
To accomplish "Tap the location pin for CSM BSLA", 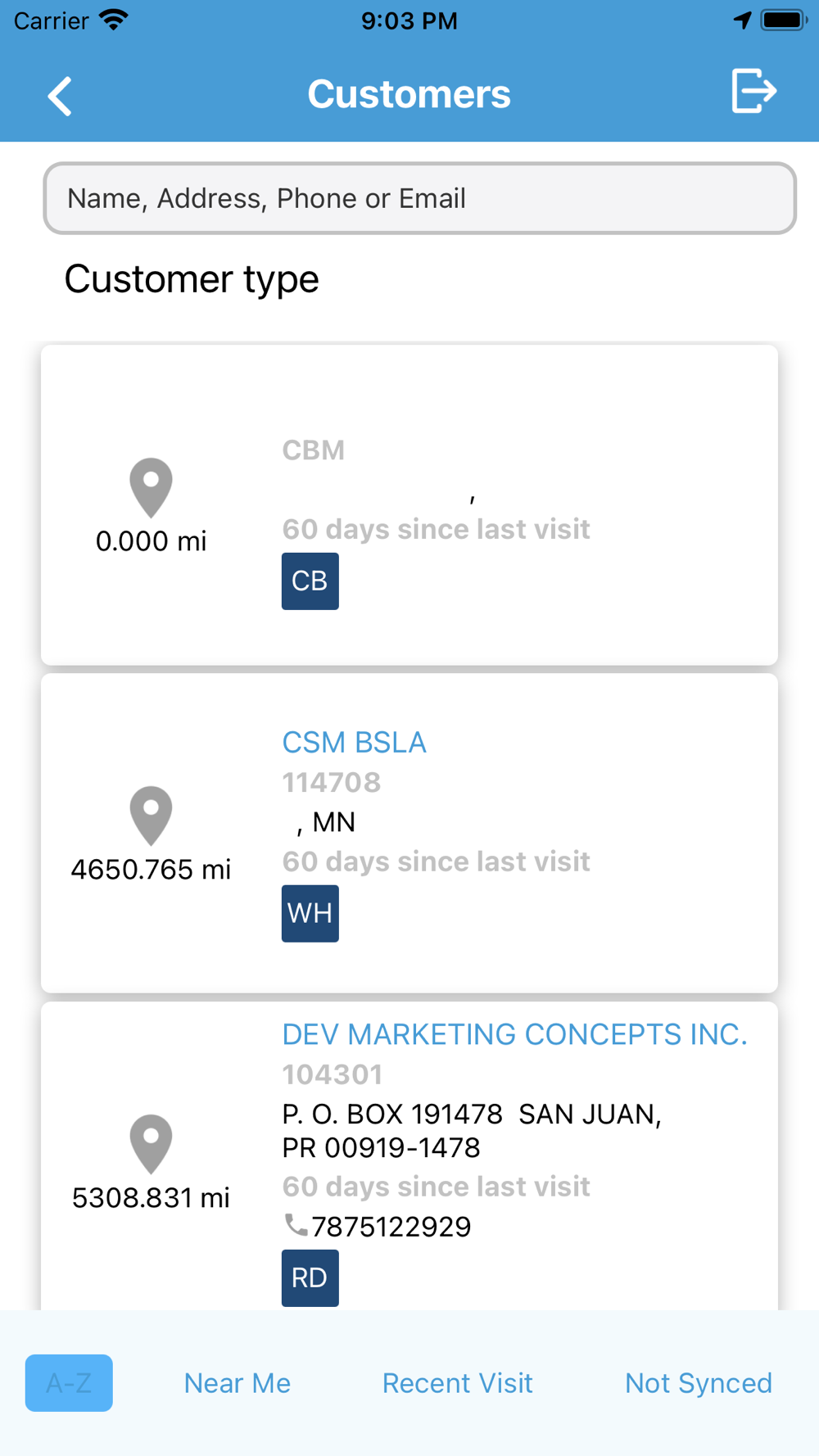I will [x=151, y=816].
